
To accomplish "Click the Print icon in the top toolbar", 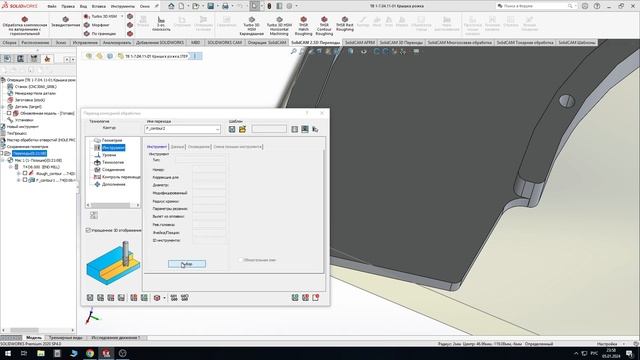I will [225, 6].
